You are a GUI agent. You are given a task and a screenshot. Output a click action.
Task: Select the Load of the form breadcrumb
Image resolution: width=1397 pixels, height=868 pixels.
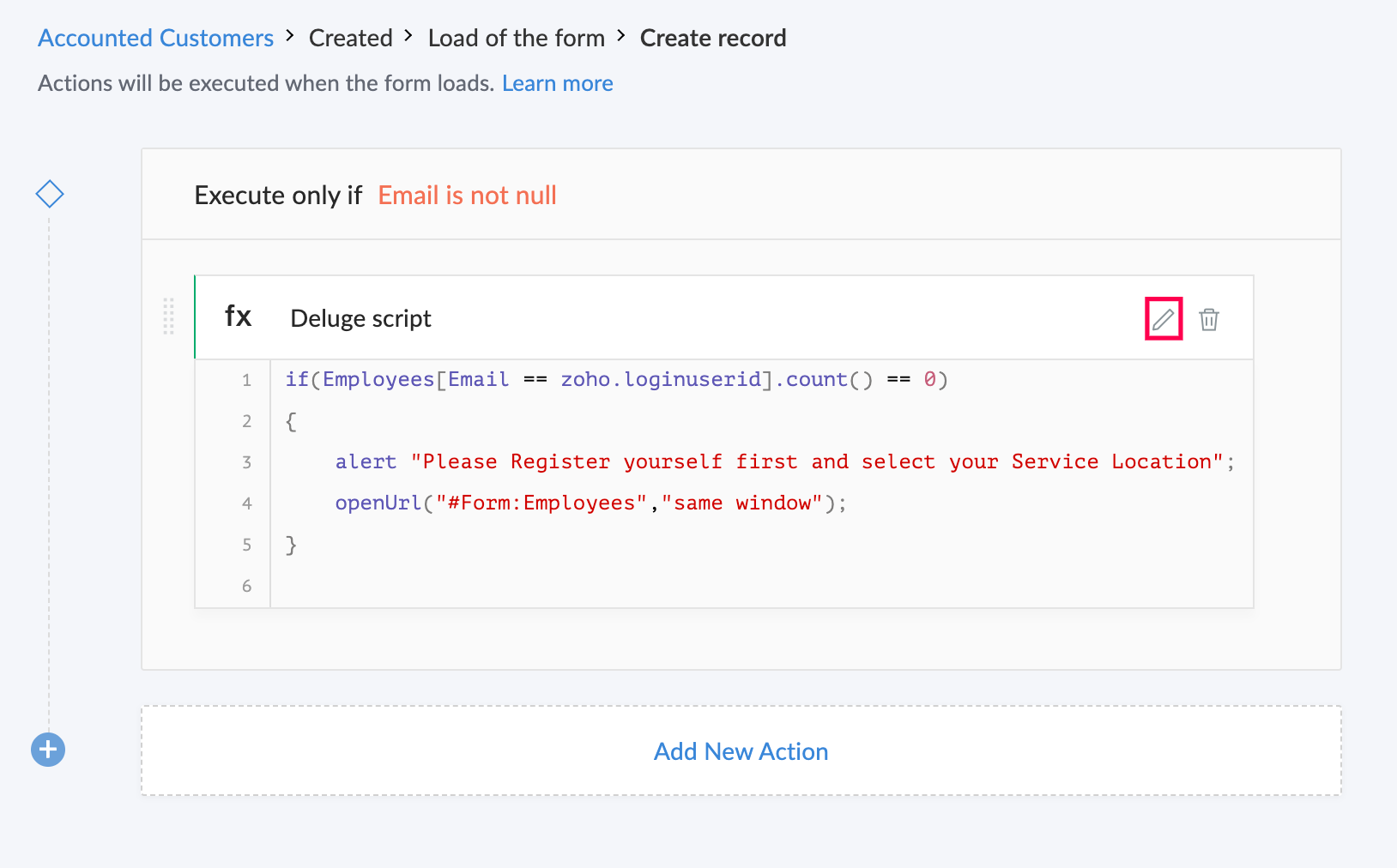[x=516, y=38]
